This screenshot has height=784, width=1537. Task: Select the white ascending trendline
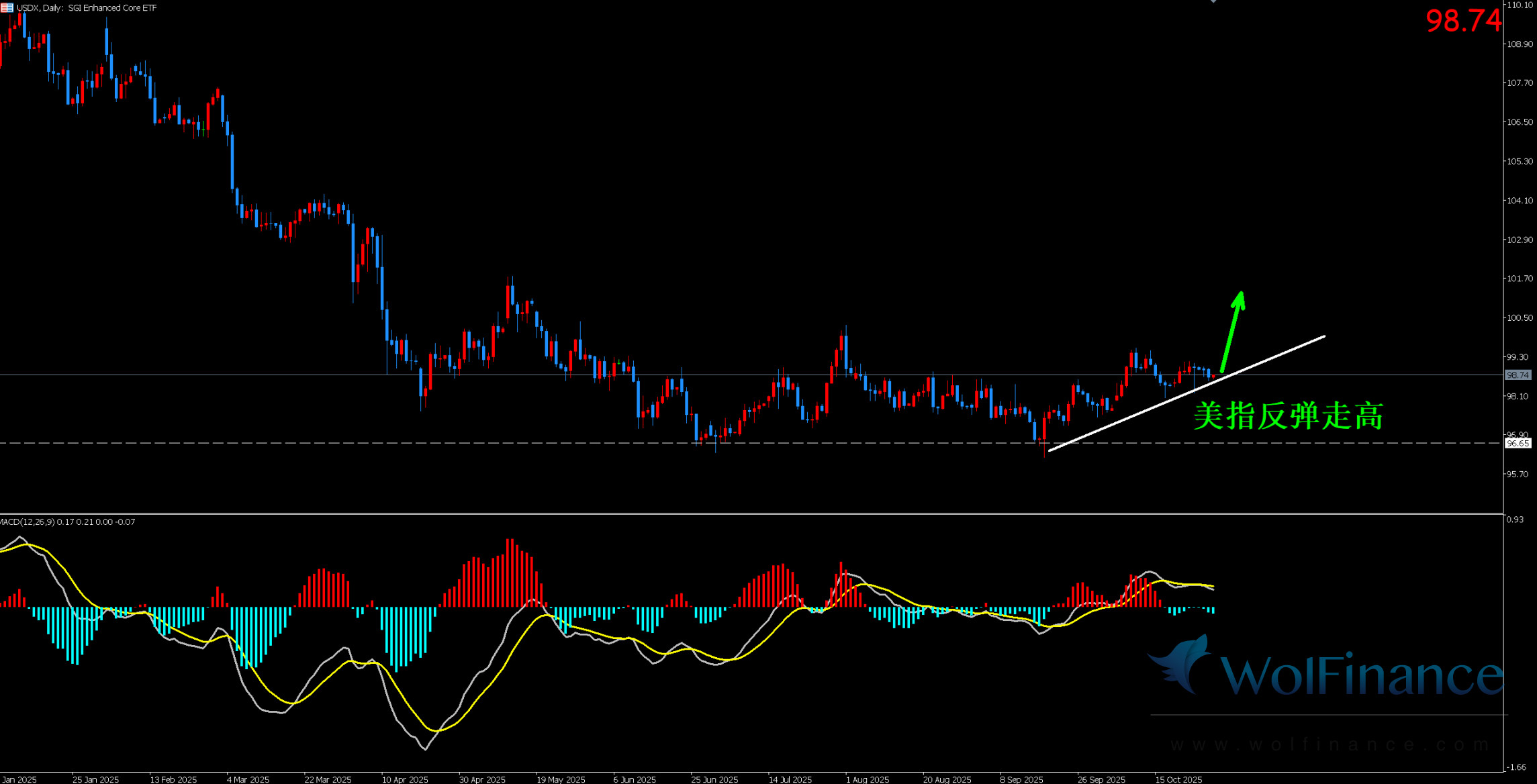tap(1276, 356)
